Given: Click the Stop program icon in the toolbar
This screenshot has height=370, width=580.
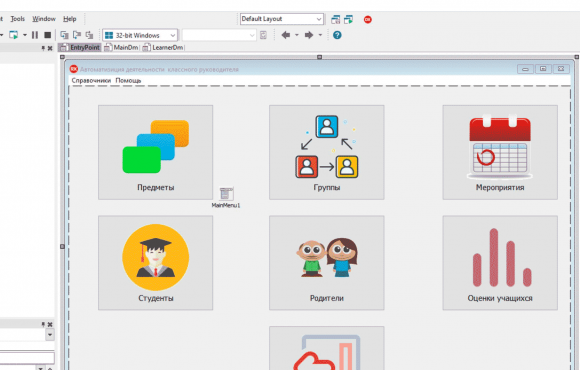Looking at the screenshot, I should tap(47, 35).
